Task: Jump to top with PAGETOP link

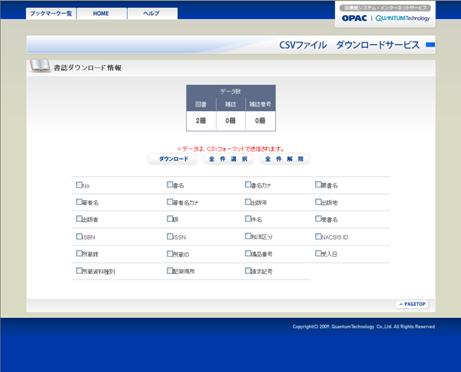Action: tap(413, 304)
